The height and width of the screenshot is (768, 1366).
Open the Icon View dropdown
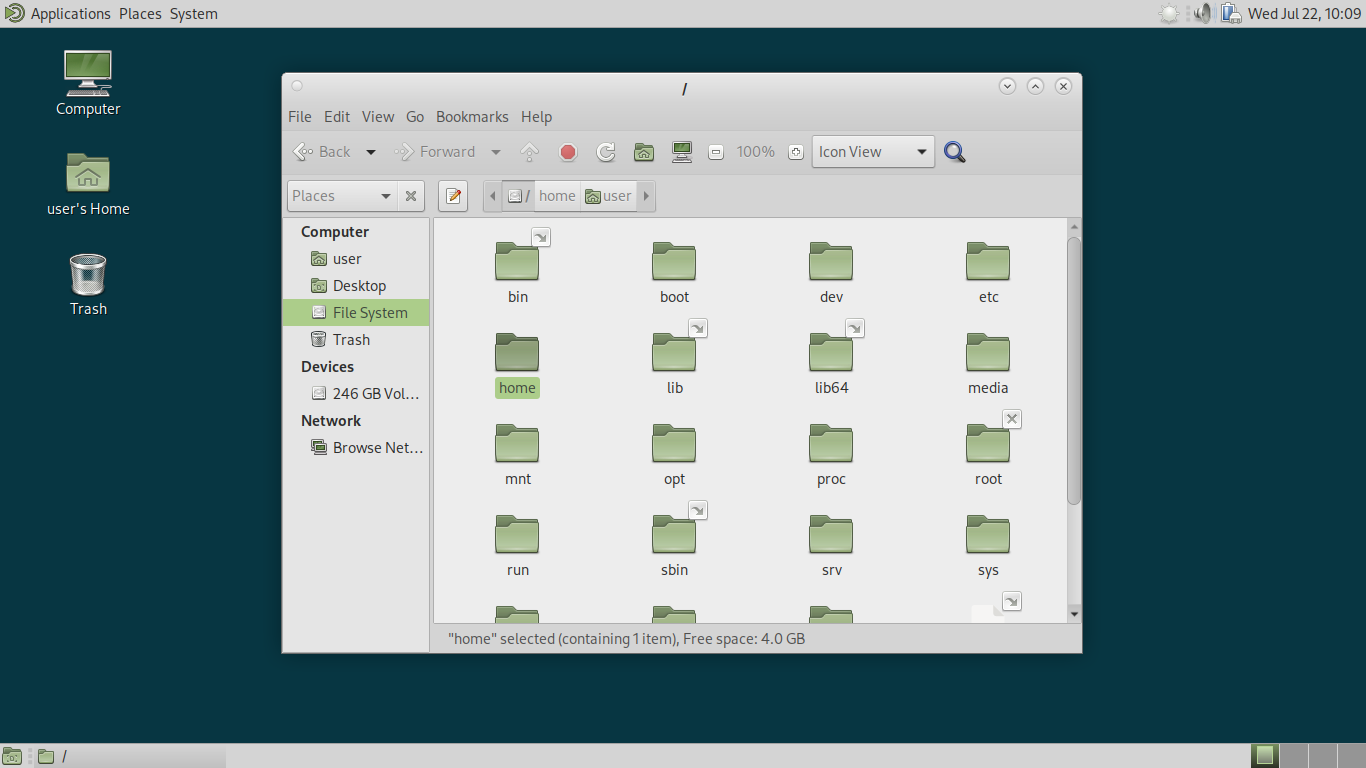pos(873,152)
